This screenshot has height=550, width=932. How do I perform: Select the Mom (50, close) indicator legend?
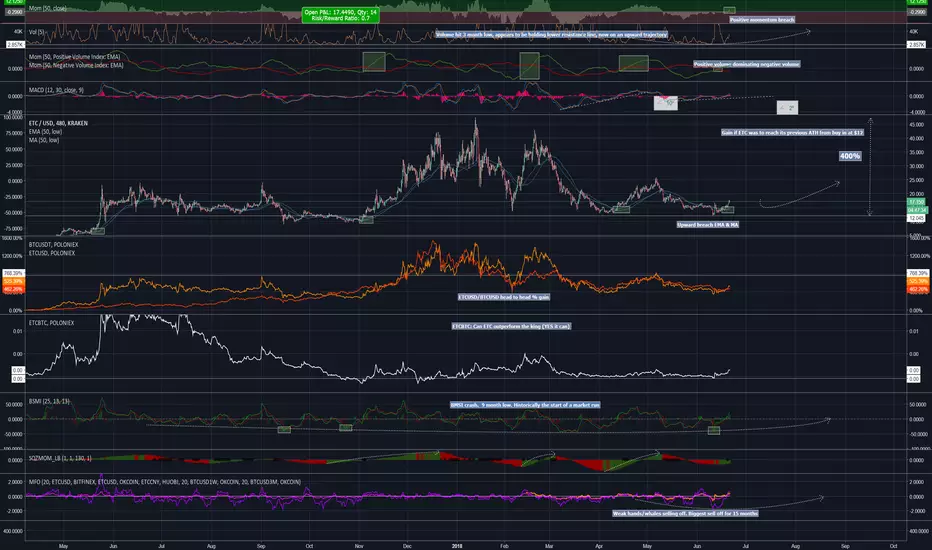point(48,8)
